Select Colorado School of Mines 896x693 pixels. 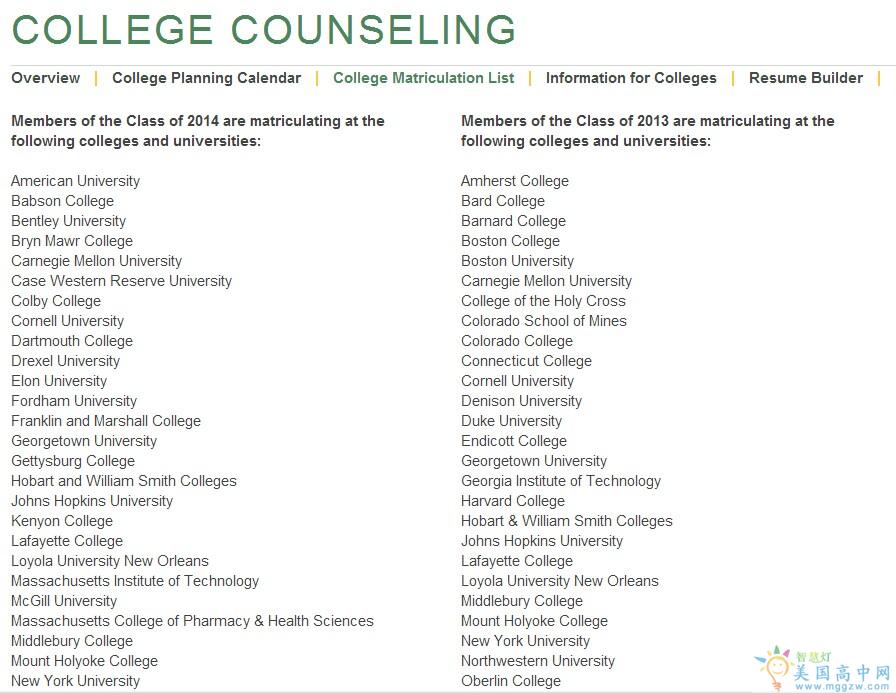[544, 321]
